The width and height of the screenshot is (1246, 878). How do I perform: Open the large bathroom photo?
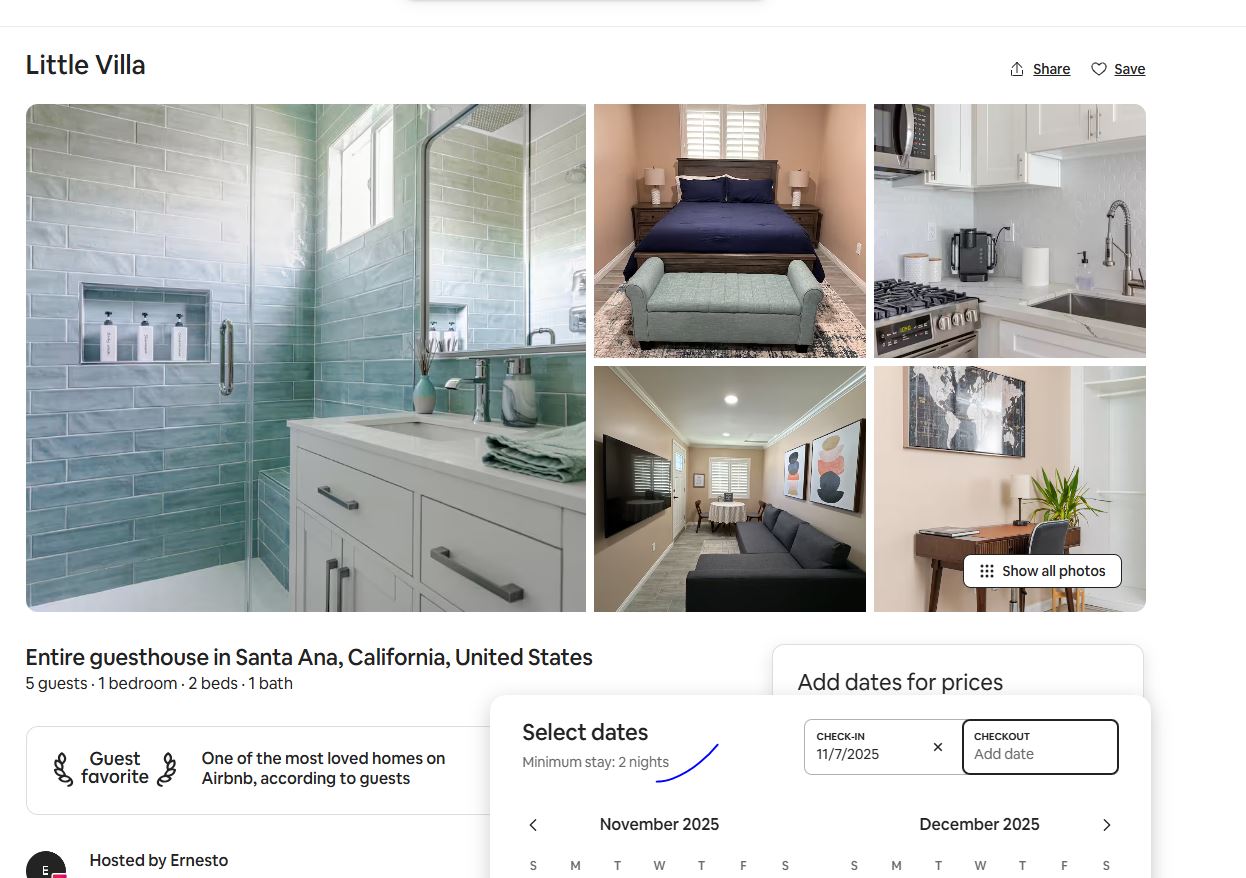pos(306,358)
